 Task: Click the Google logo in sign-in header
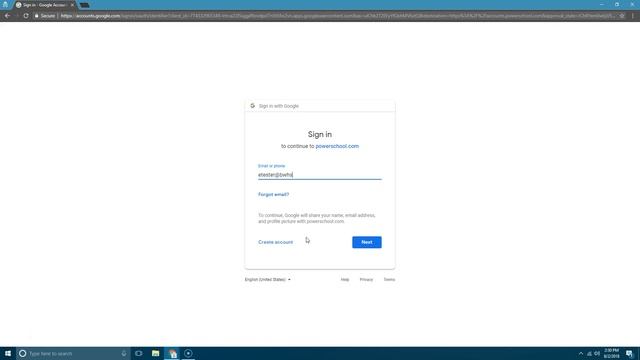[253, 106]
